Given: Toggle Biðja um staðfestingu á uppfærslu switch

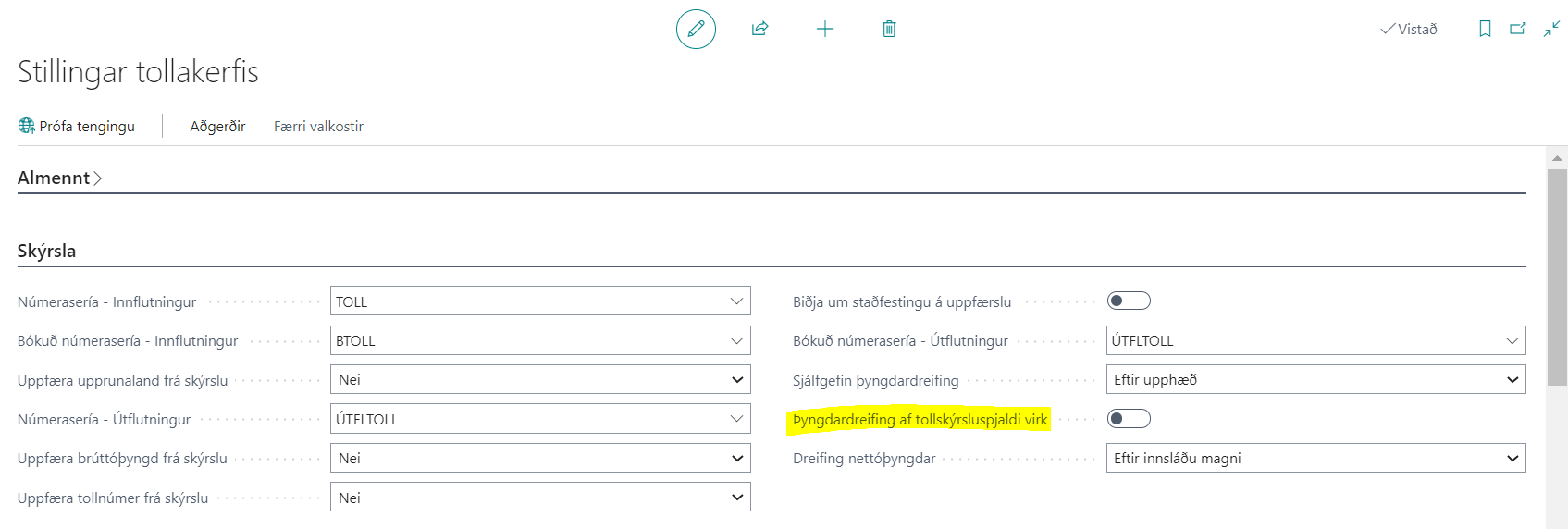Looking at the screenshot, I should point(1129,301).
